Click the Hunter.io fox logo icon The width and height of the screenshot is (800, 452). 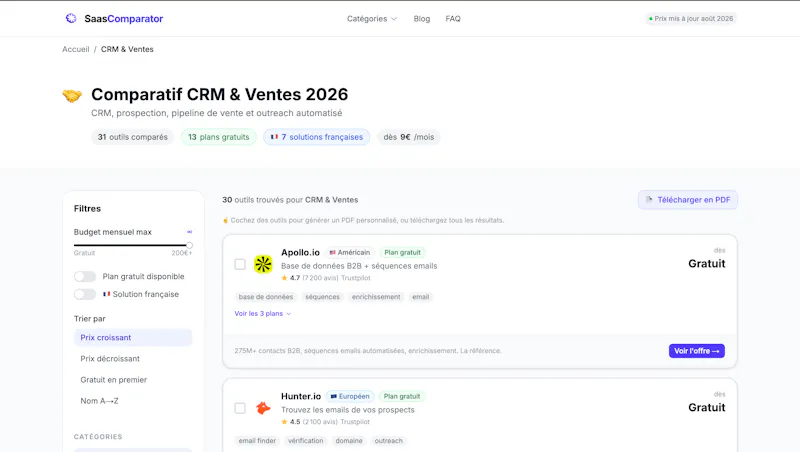coord(263,408)
